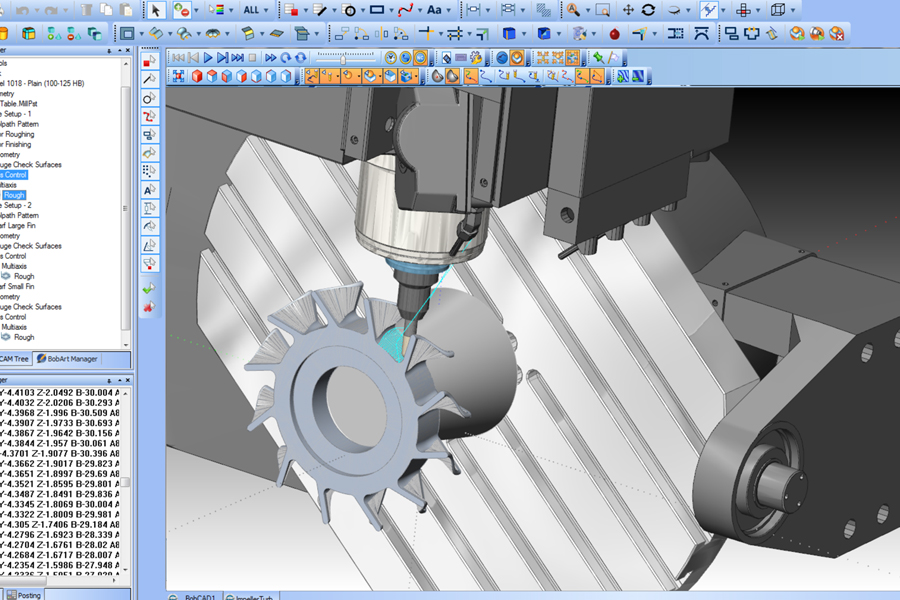This screenshot has height=600, width=900.
Task: Select the Table.MillPst tree item
Action: click(x=18, y=104)
